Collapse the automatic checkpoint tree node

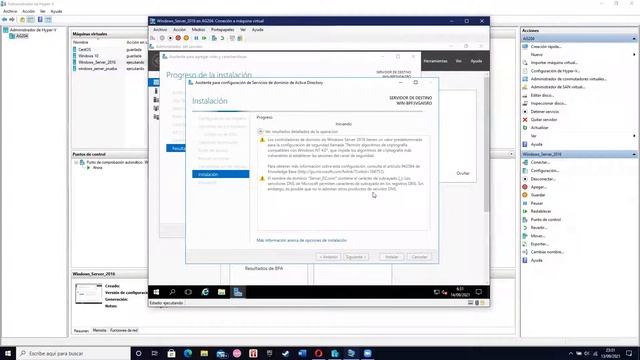click(76, 162)
